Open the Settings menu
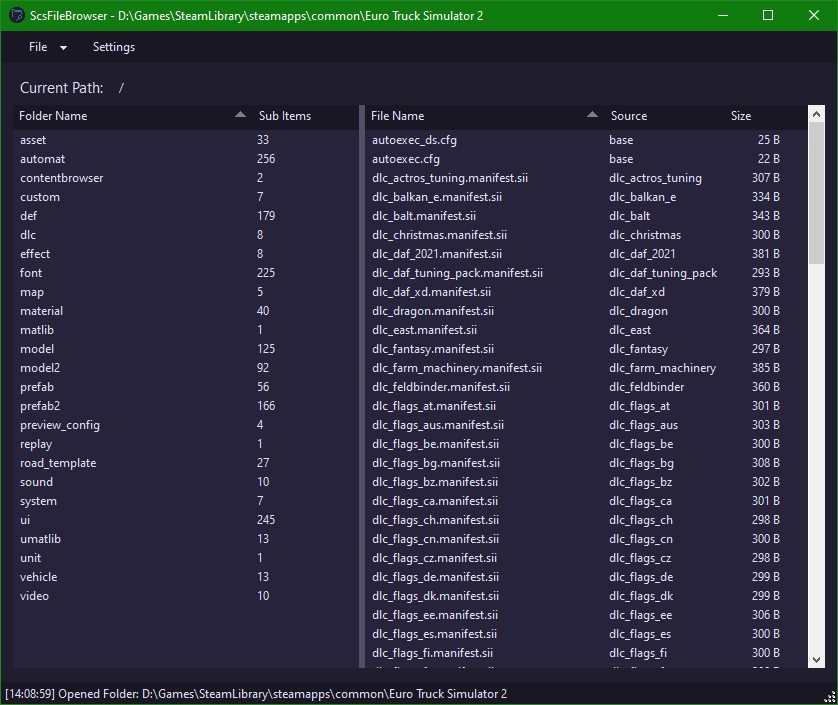838x705 pixels. [x=114, y=47]
